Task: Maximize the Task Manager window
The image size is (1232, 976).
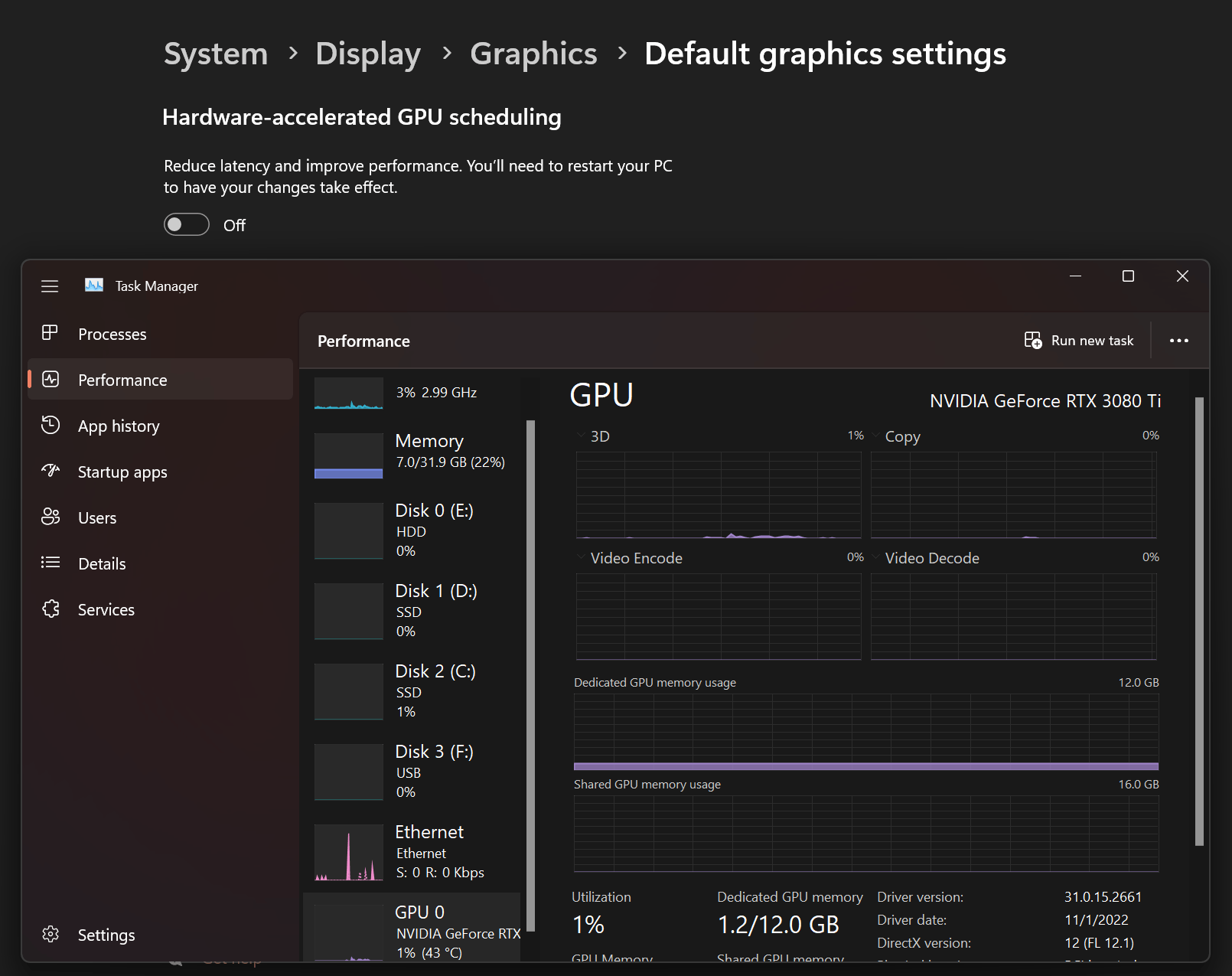Action: pyautogui.click(x=1128, y=276)
